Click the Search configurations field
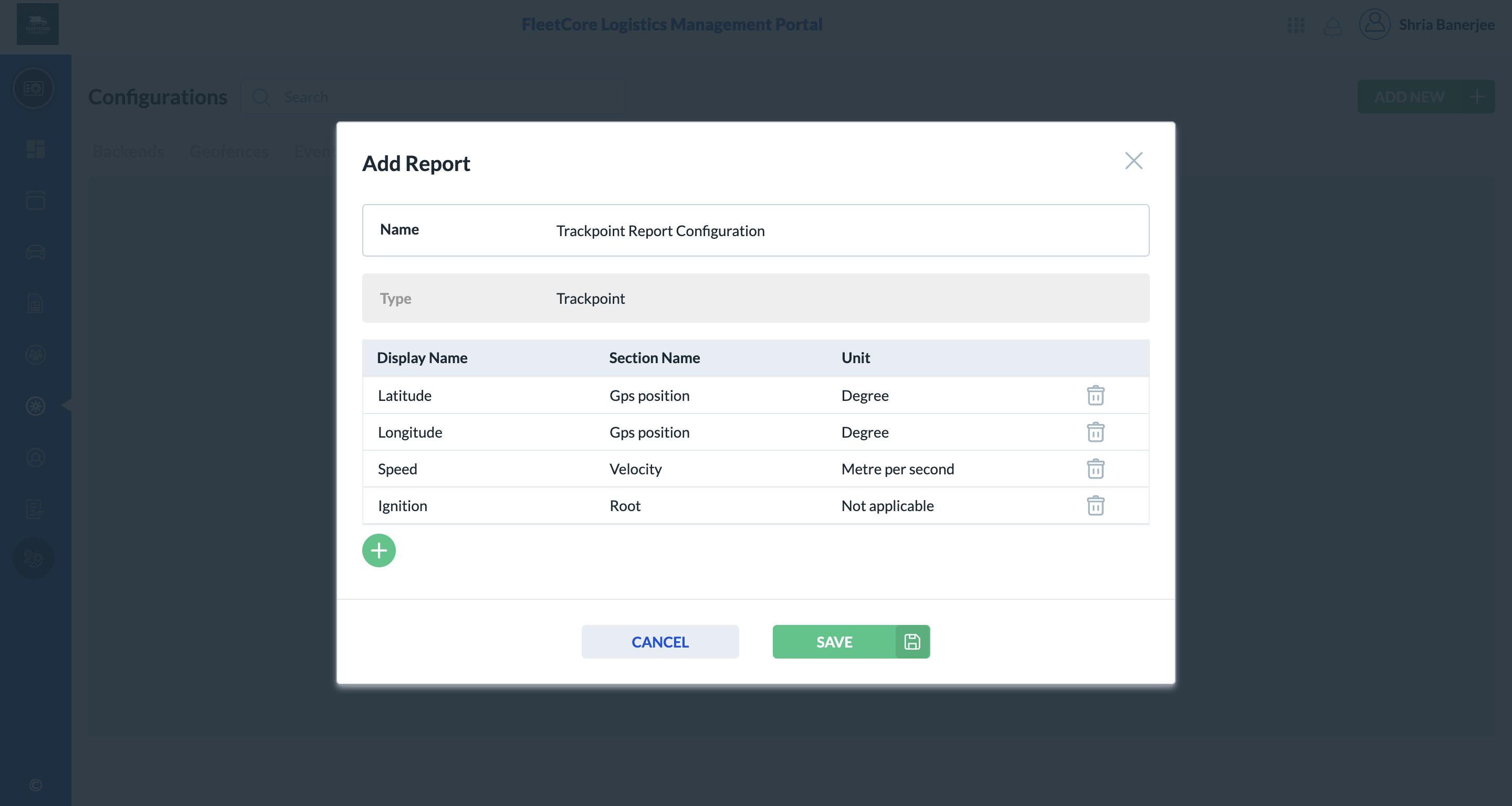Screen dimensions: 1512x806 point(446,97)
